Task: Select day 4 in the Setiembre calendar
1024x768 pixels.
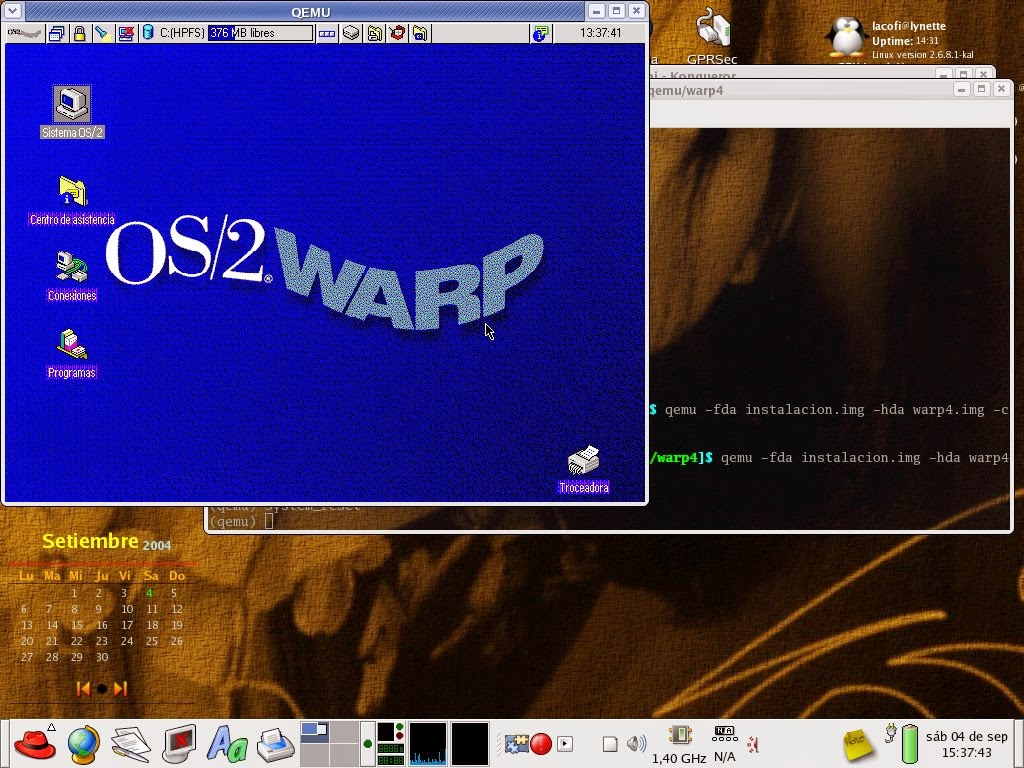Action: point(149,593)
